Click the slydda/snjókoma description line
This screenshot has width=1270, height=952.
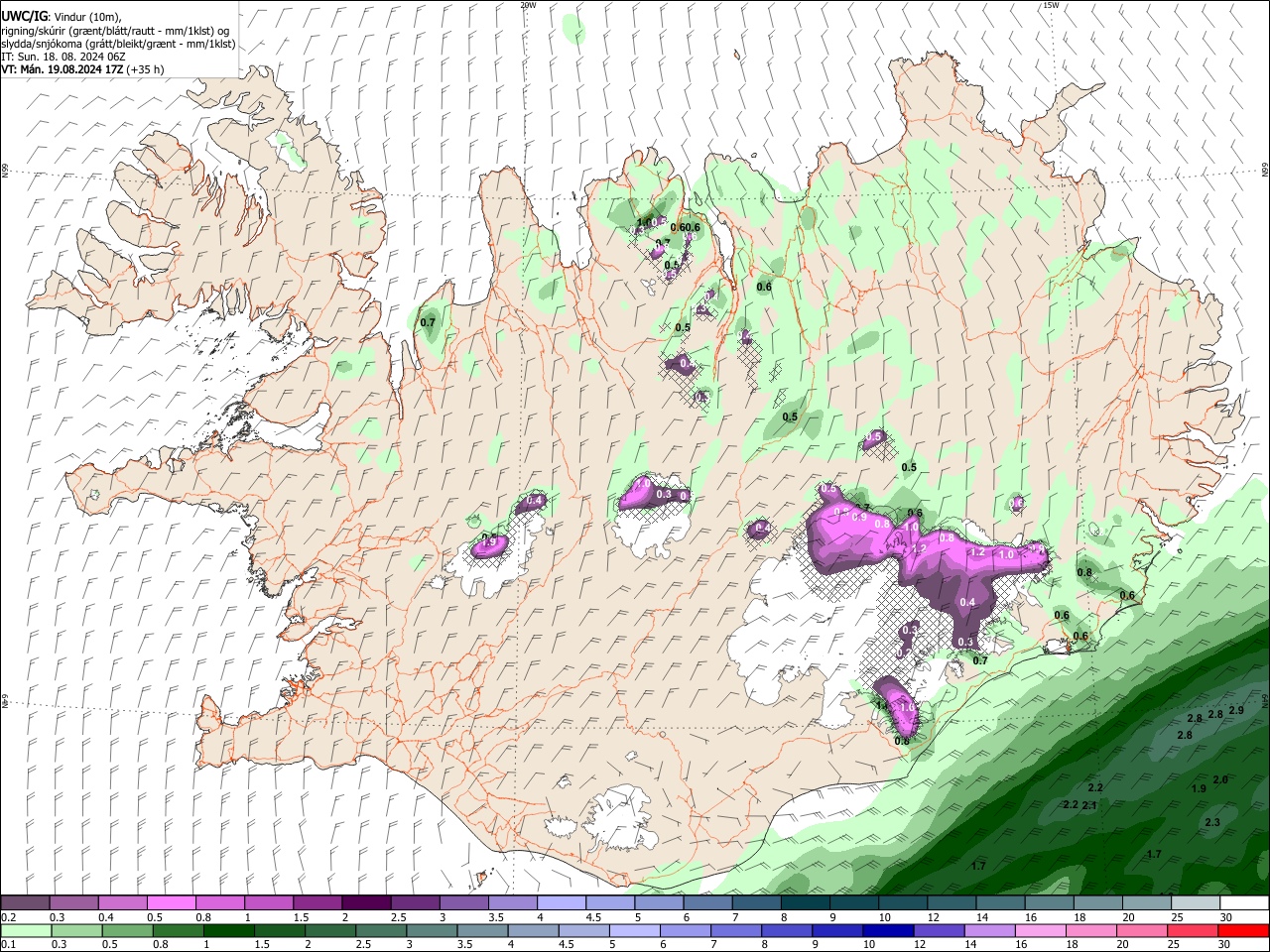click(x=118, y=44)
